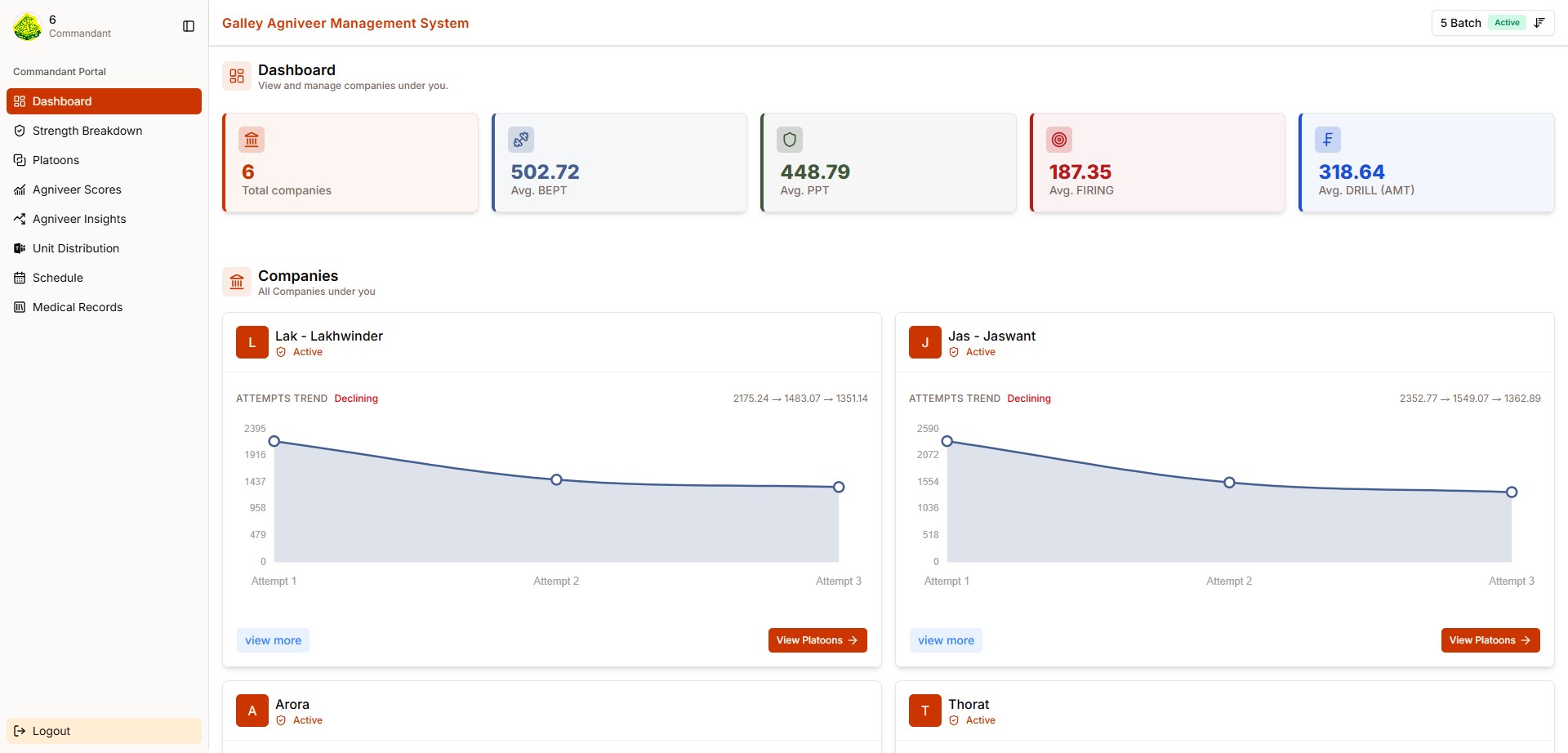Click the Schedule calendar icon
The image size is (1568, 753).
(x=20, y=278)
